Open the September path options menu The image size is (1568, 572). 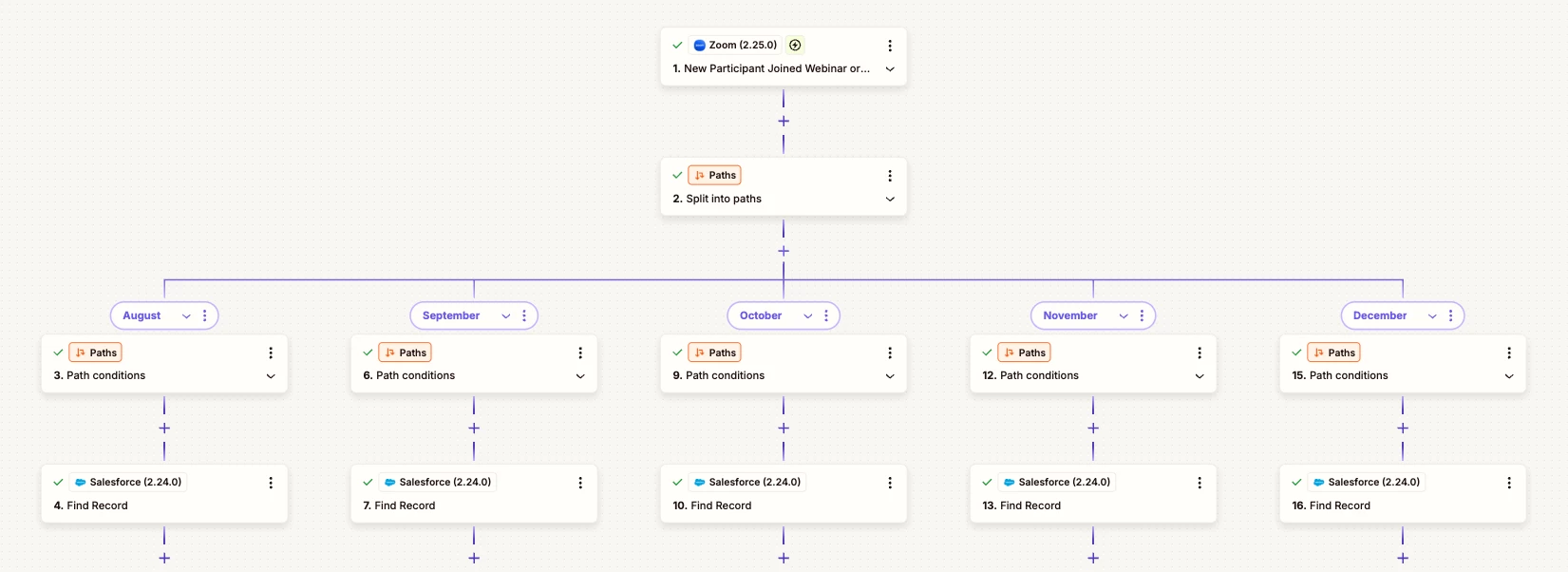click(524, 315)
